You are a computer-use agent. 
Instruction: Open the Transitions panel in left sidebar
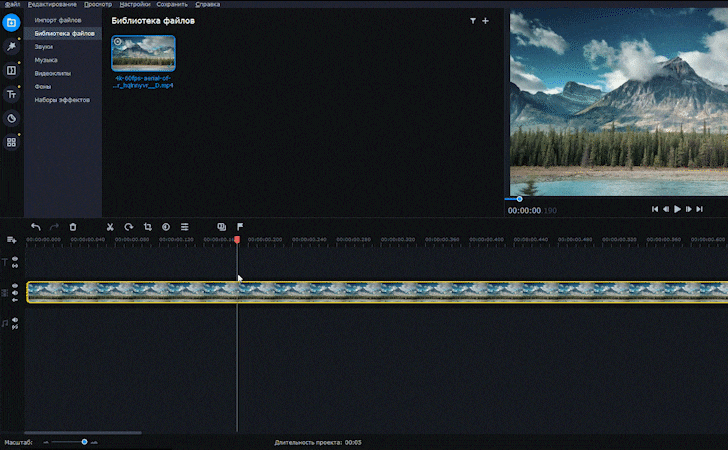(11, 70)
